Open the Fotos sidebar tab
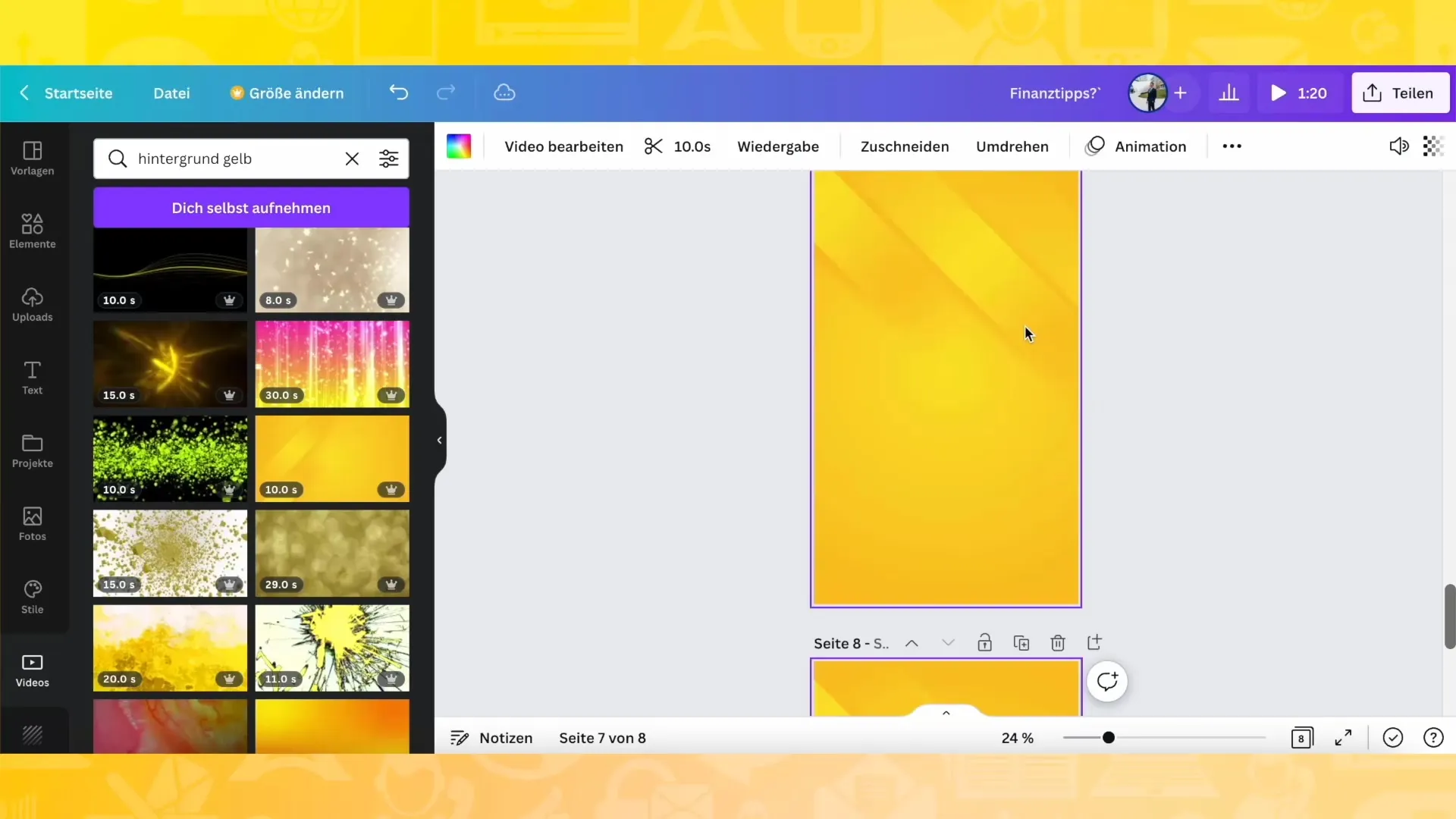The width and height of the screenshot is (1456, 819). coord(32,523)
